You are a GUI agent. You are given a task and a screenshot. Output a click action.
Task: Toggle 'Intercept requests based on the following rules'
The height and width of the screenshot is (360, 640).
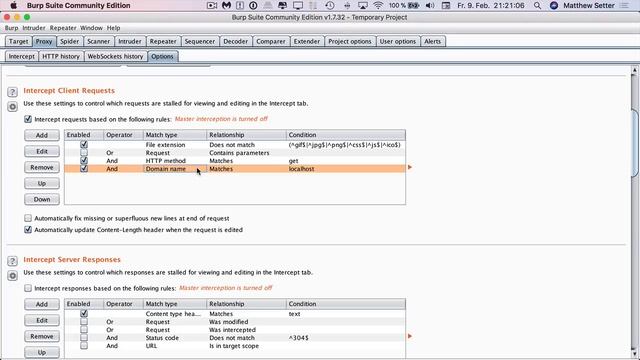pyautogui.click(x=28, y=119)
